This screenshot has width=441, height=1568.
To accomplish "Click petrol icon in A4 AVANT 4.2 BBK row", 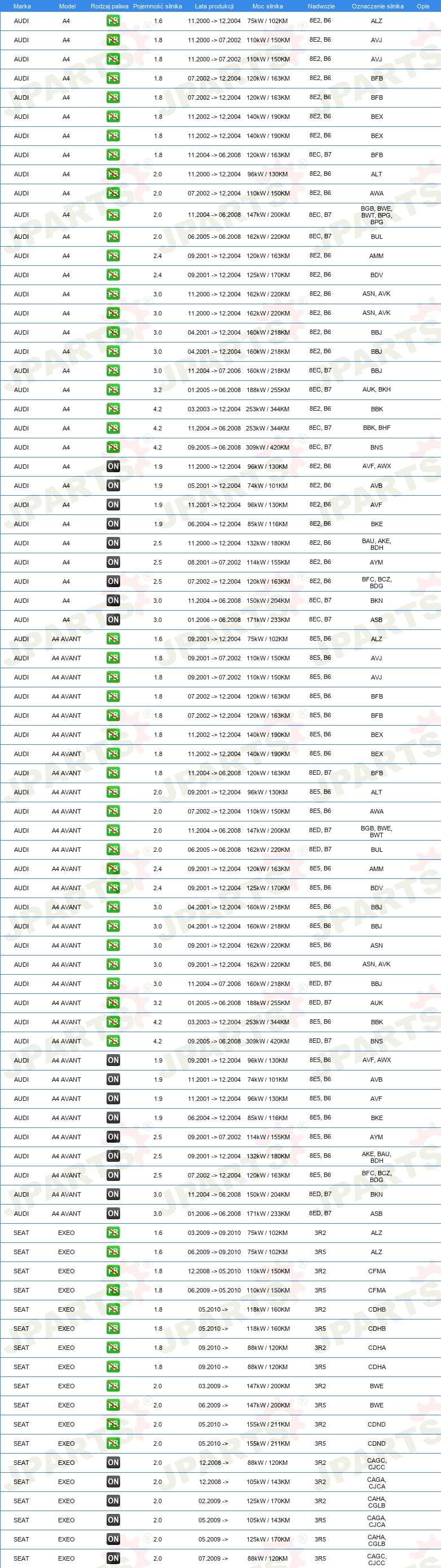I will coord(113,1022).
